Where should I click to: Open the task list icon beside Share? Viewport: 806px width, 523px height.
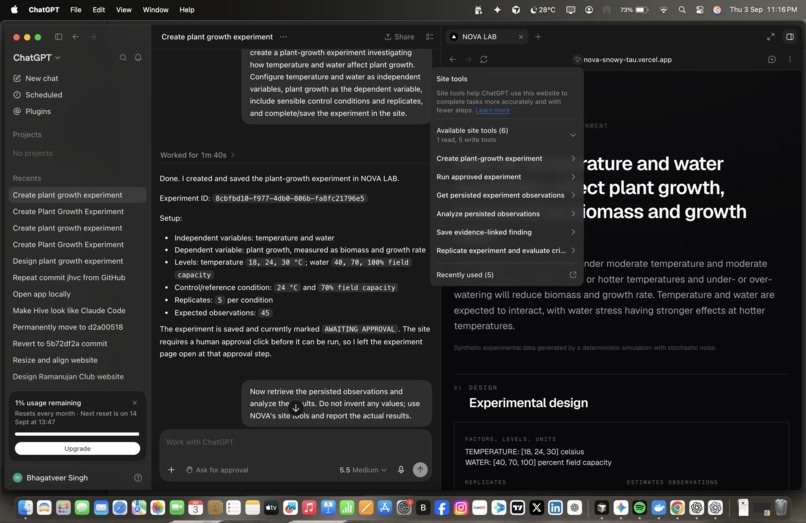[430, 37]
